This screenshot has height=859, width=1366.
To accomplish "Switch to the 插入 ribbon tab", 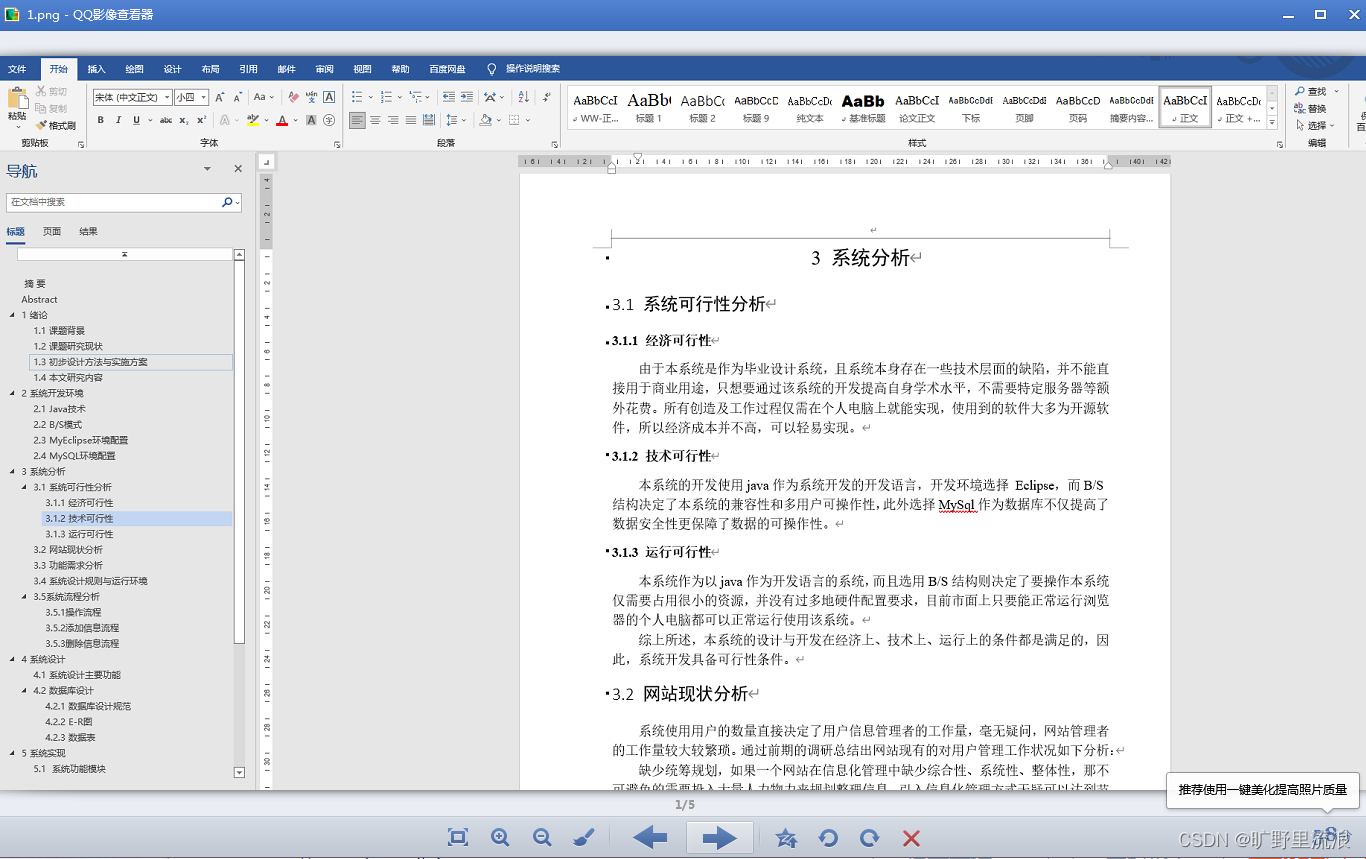I will (x=96, y=68).
